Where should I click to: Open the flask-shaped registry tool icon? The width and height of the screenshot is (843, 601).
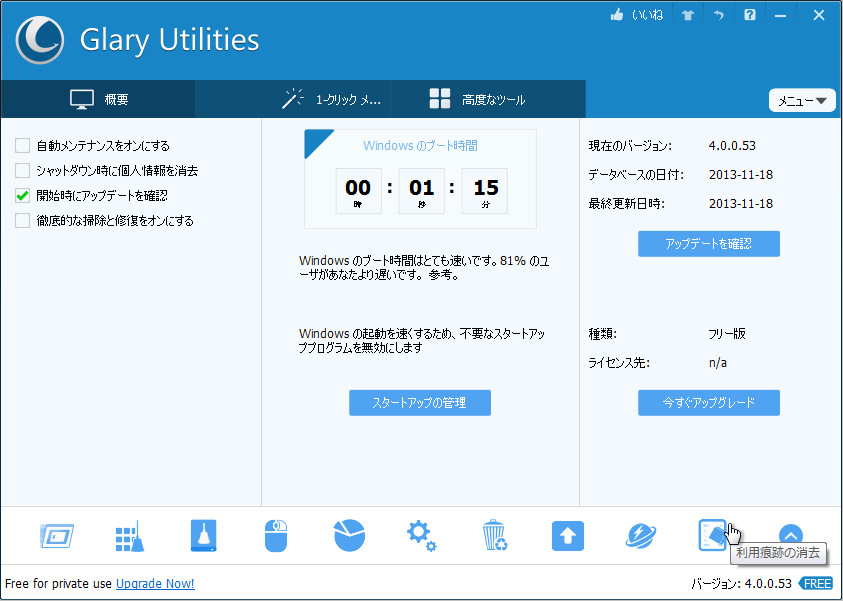tap(203, 535)
